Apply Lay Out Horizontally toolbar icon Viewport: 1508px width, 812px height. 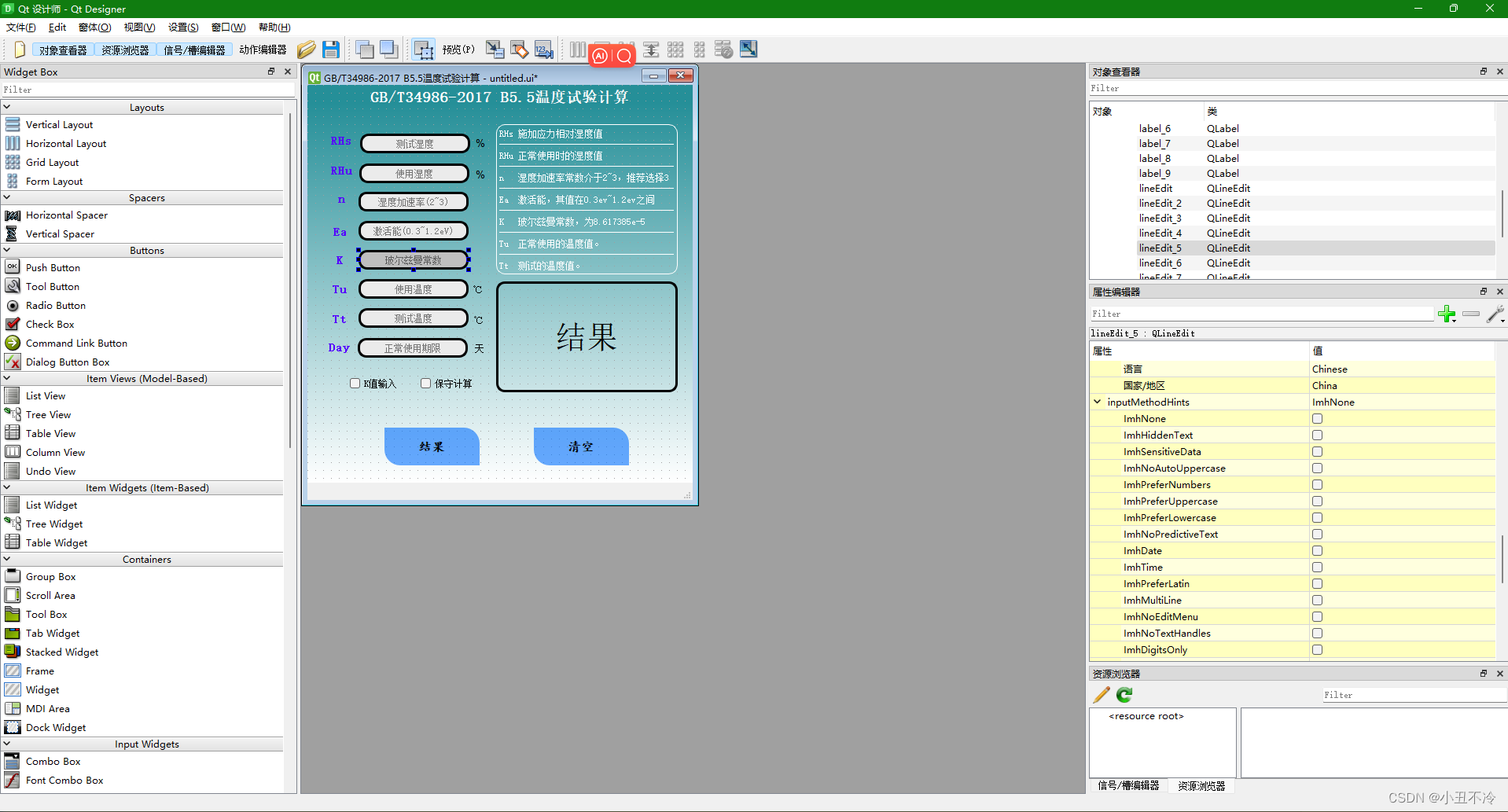pos(578,50)
